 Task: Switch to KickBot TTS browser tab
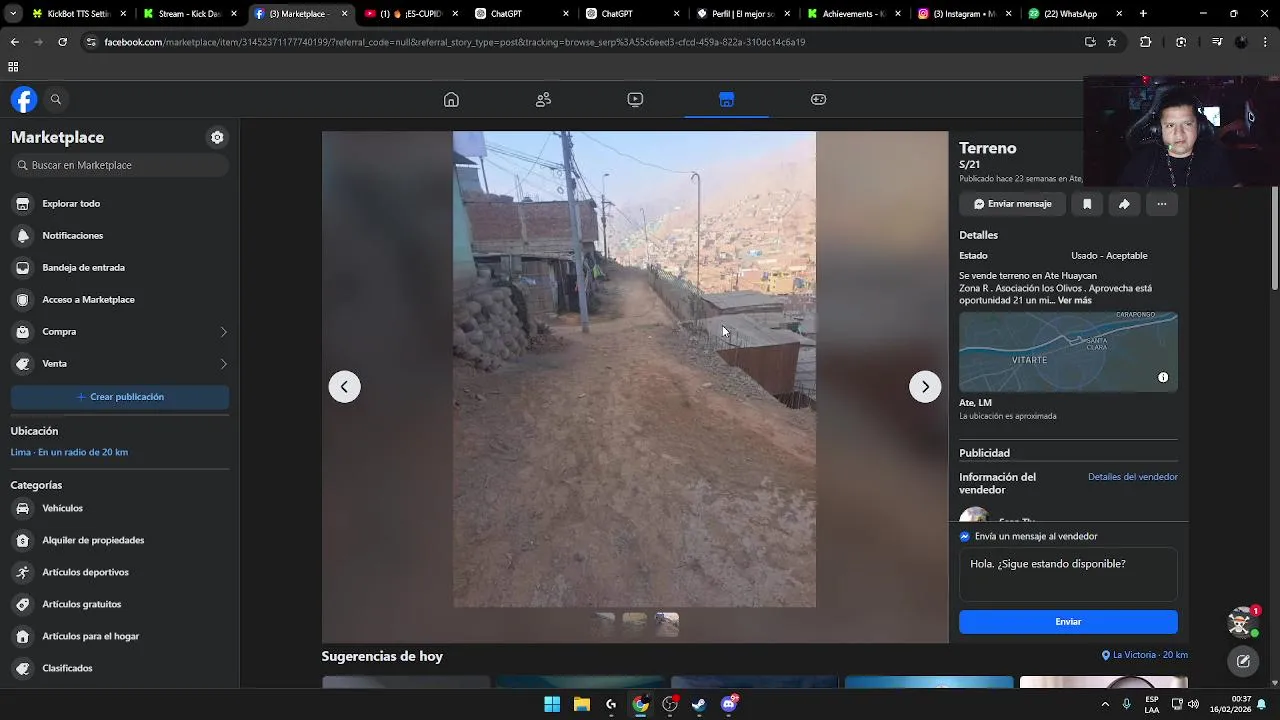(x=79, y=14)
